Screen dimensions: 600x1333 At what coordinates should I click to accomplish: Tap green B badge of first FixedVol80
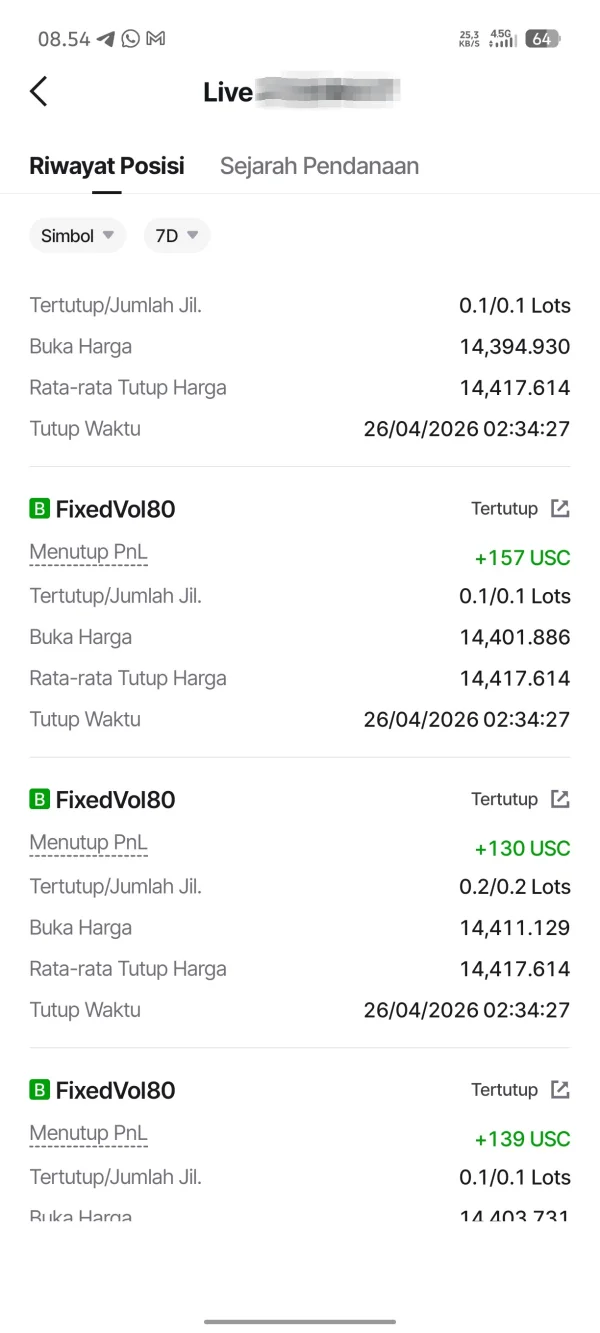pyautogui.click(x=39, y=509)
